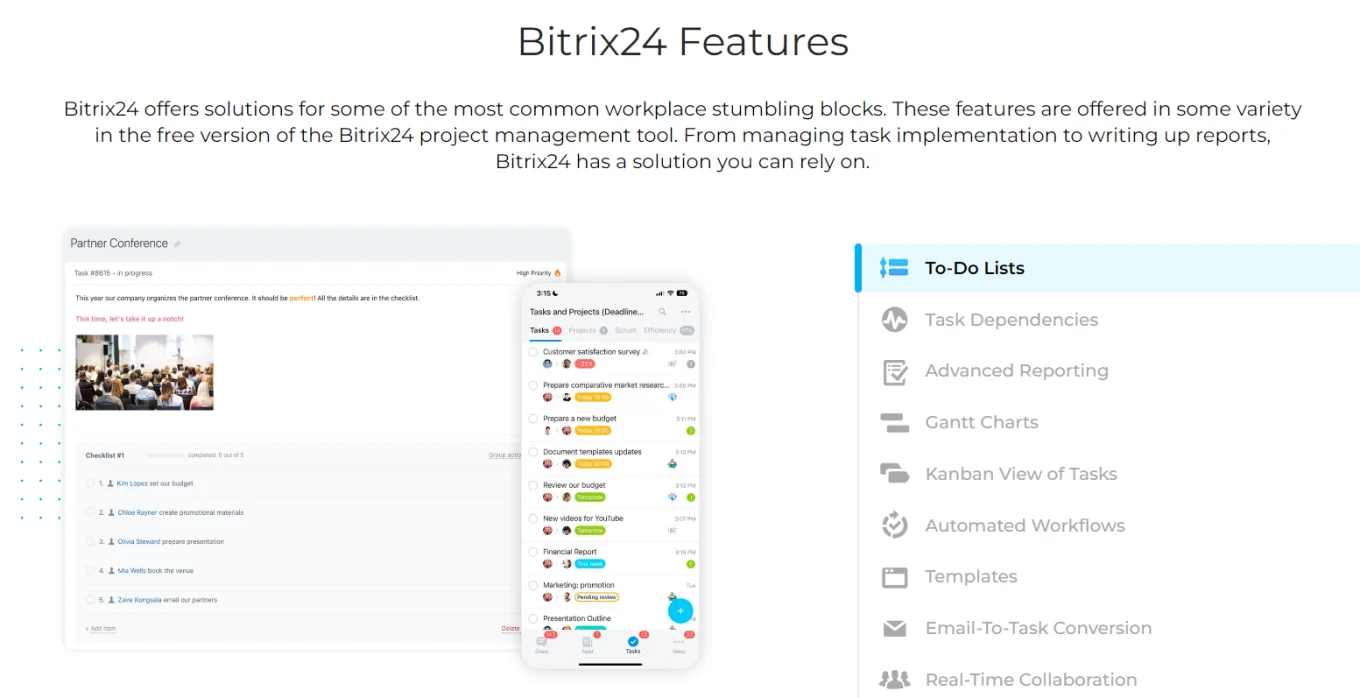Click the Email-To-Task envelope icon
The image size is (1360, 698).
pos(894,629)
